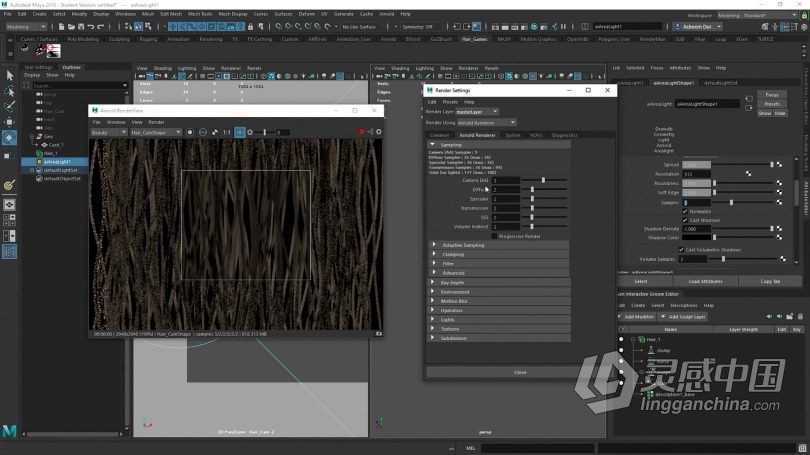Open the Workspace Modeling Standard dropdown

pos(757,15)
